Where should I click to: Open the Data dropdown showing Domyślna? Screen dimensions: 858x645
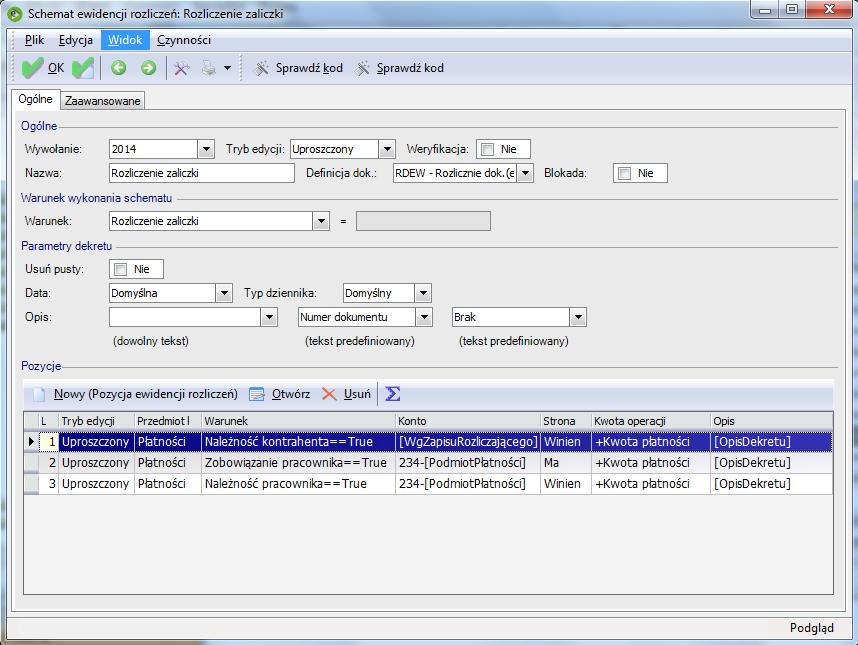tap(224, 293)
